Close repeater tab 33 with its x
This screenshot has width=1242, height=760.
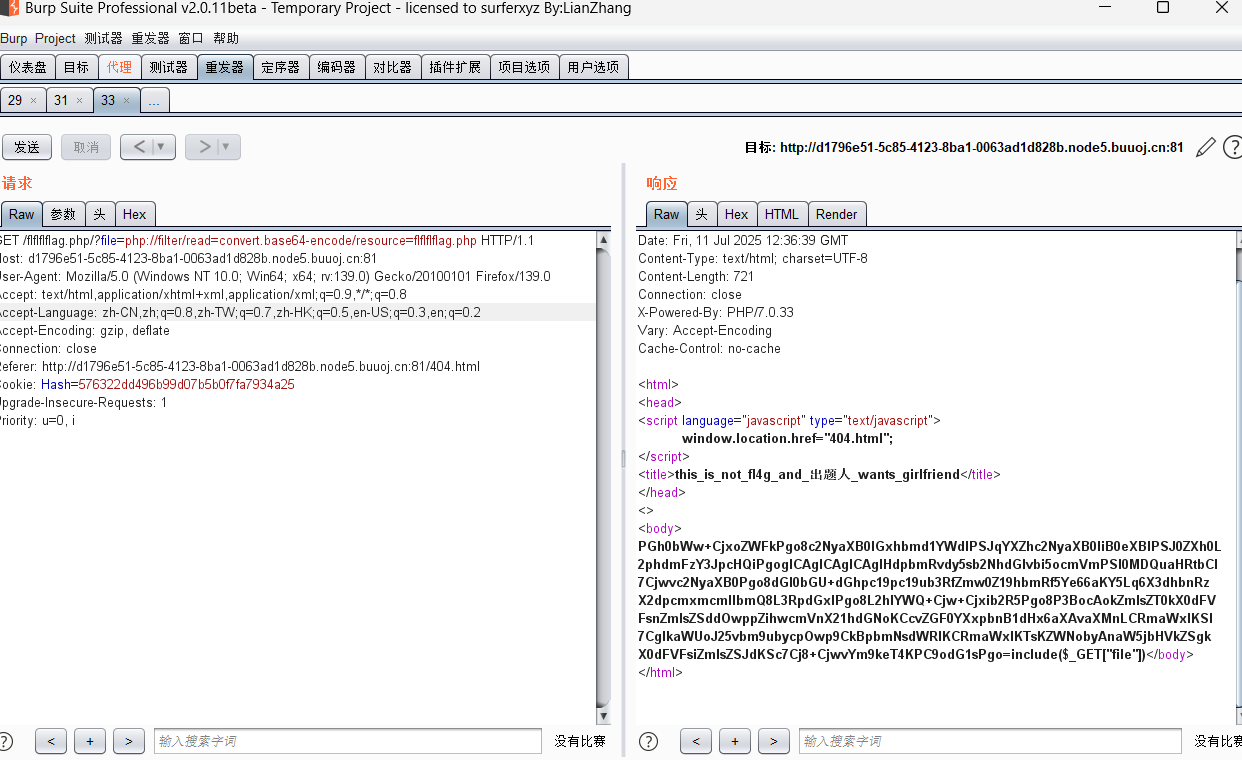point(126,101)
